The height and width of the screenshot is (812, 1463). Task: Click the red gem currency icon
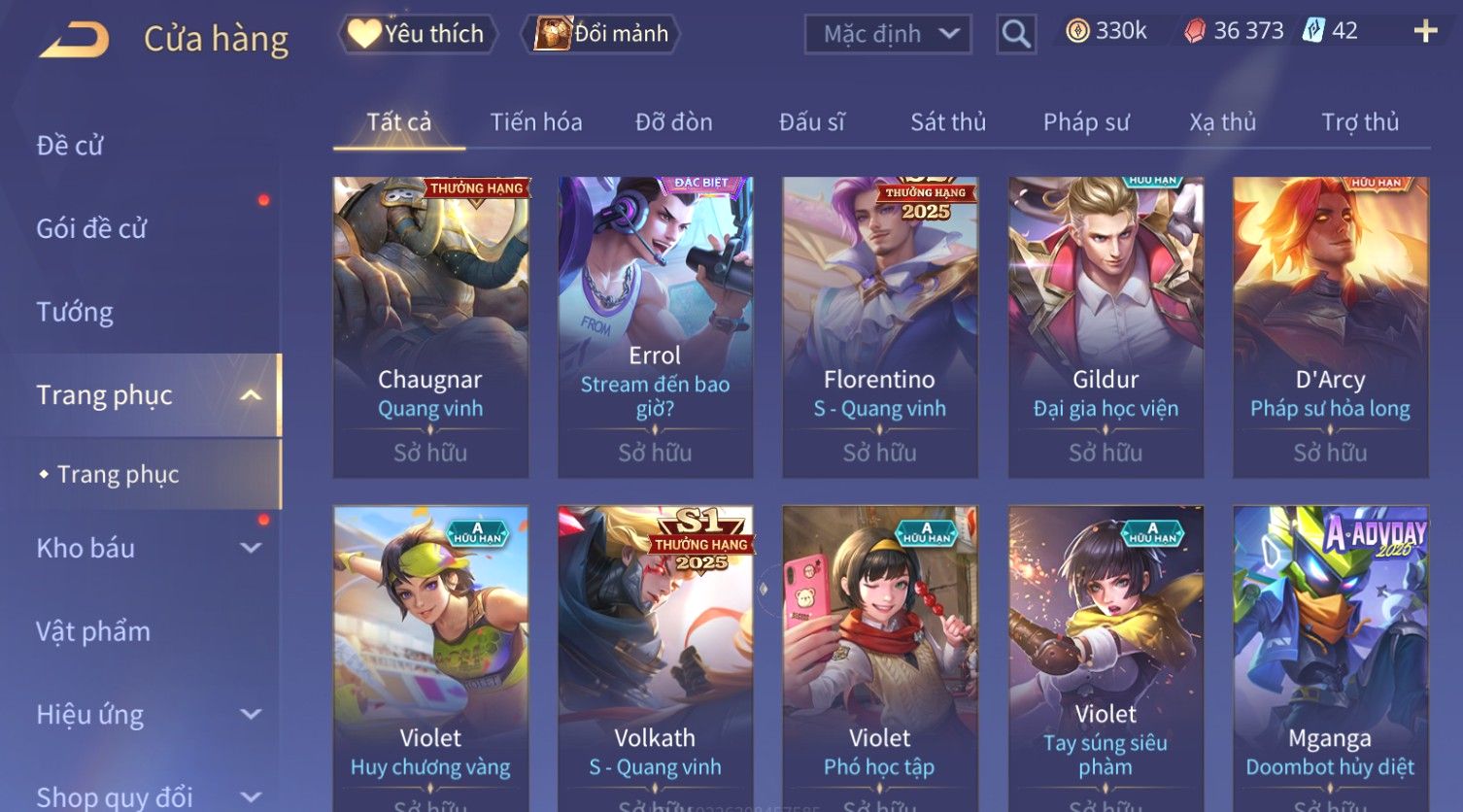pos(1194,32)
